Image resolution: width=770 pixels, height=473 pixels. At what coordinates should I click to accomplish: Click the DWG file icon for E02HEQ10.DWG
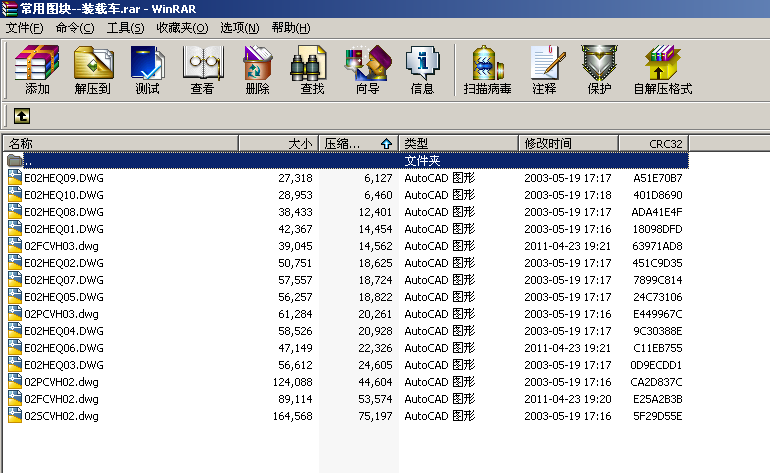15,195
